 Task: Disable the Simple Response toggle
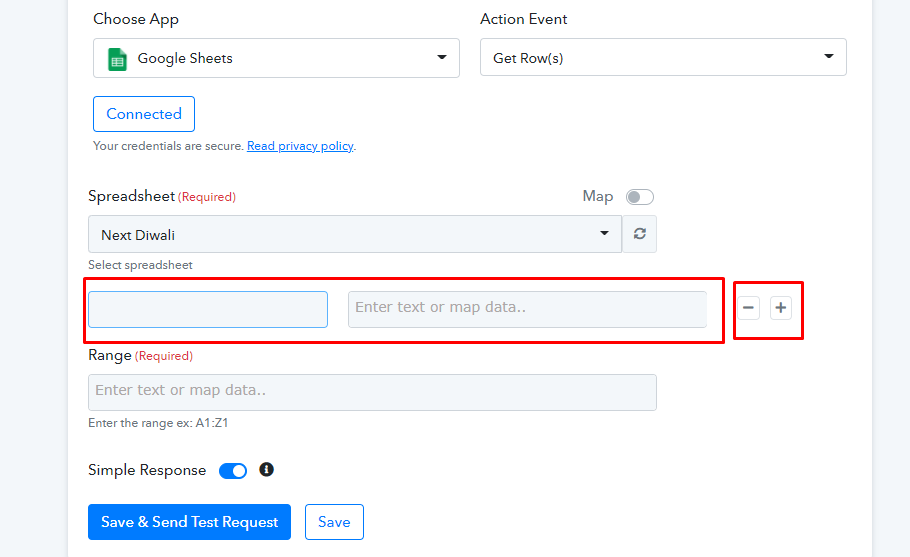point(233,471)
